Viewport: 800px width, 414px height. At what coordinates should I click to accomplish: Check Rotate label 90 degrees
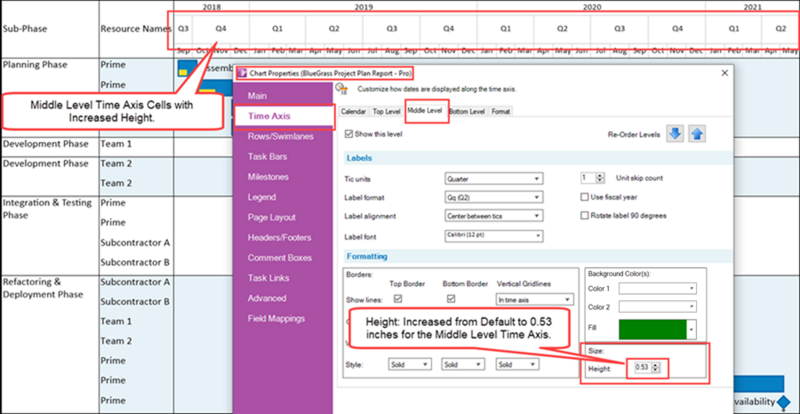(585, 215)
